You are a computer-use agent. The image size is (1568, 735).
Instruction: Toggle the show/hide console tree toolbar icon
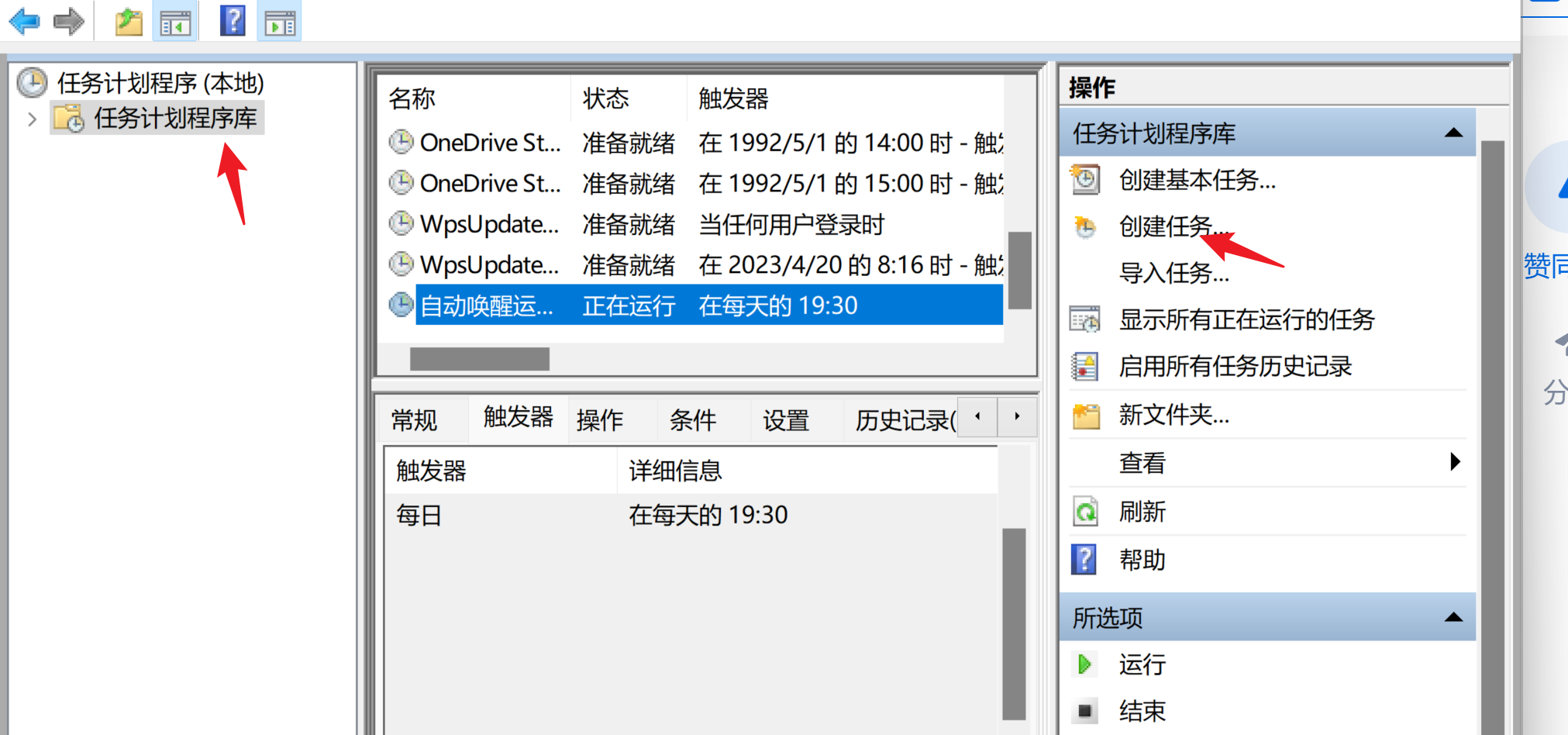(175, 22)
